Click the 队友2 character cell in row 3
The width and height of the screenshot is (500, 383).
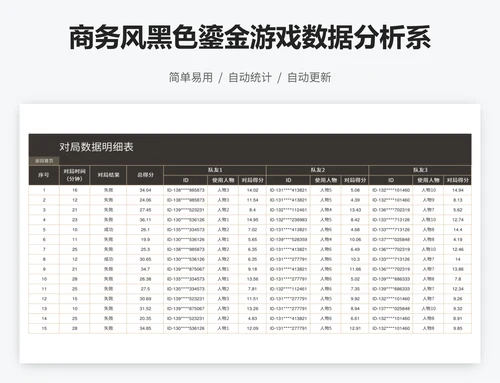tap(326, 210)
